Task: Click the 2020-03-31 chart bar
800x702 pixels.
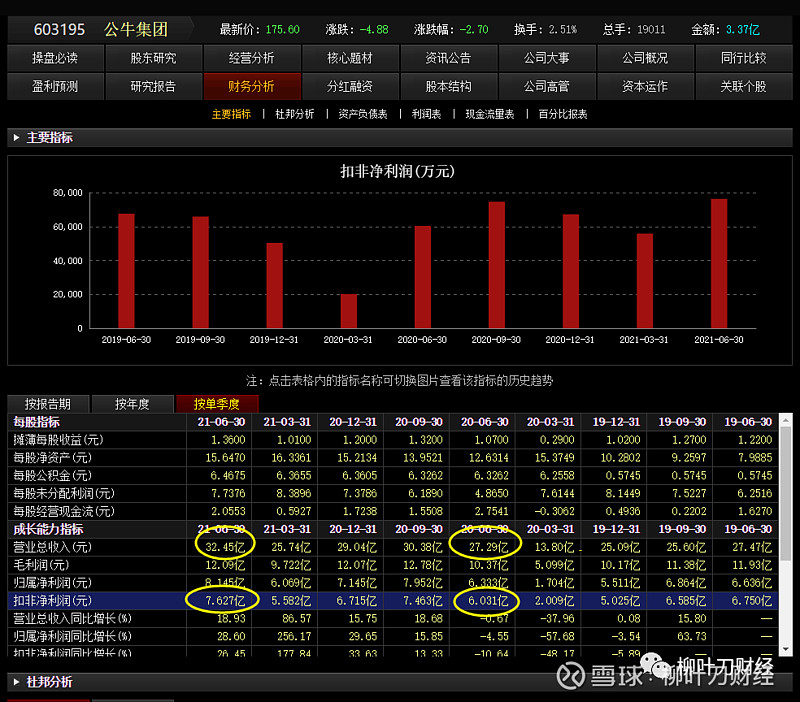Action: coord(348,311)
